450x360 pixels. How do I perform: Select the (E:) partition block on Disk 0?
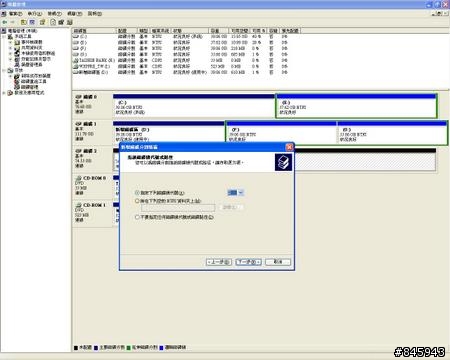coord(356,106)
